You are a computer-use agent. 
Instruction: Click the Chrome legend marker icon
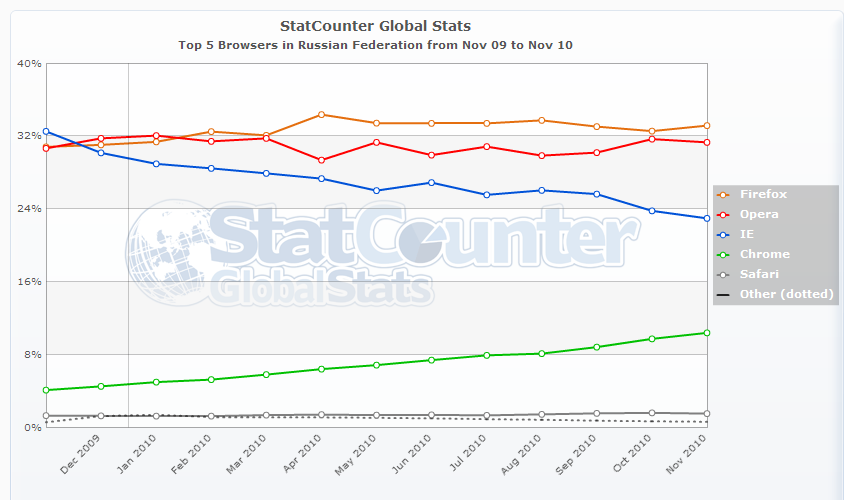tap(723, 254)
